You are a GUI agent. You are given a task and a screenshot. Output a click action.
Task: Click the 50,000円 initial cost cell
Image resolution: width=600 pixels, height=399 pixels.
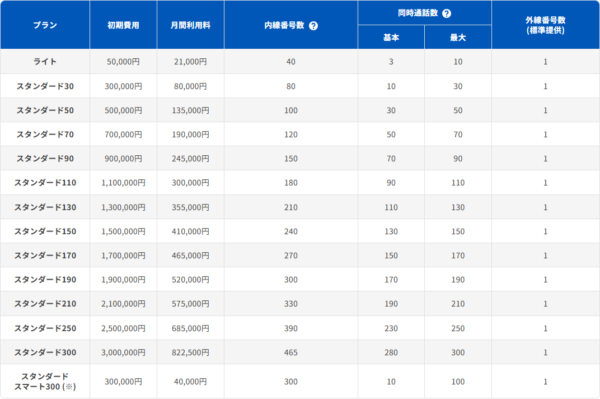tap(123, 62)
